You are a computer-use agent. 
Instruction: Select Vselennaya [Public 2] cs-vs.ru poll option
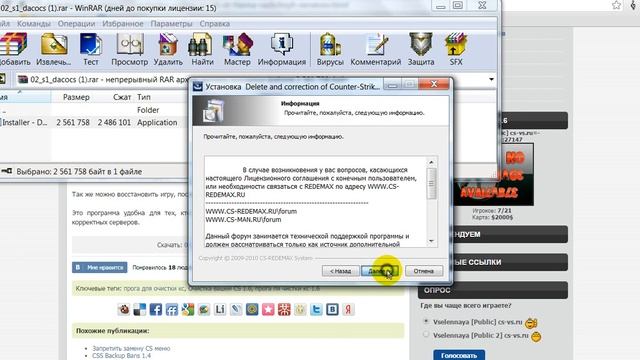click(426, 334)
